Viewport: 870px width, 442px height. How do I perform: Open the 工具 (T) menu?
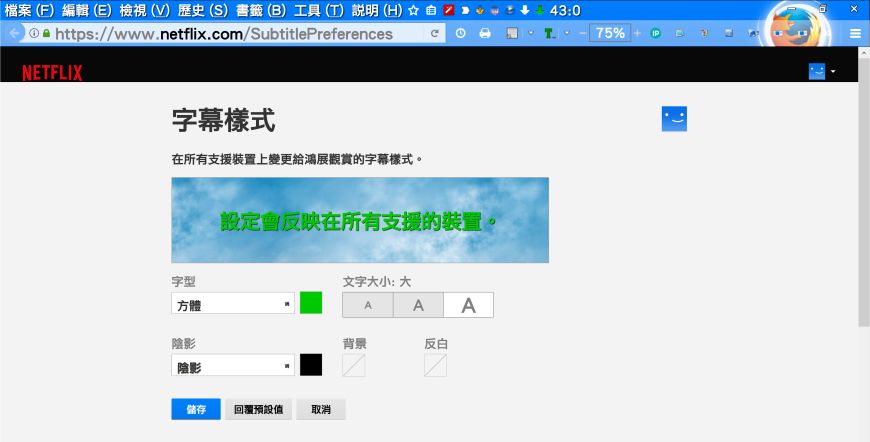point(319,10)
